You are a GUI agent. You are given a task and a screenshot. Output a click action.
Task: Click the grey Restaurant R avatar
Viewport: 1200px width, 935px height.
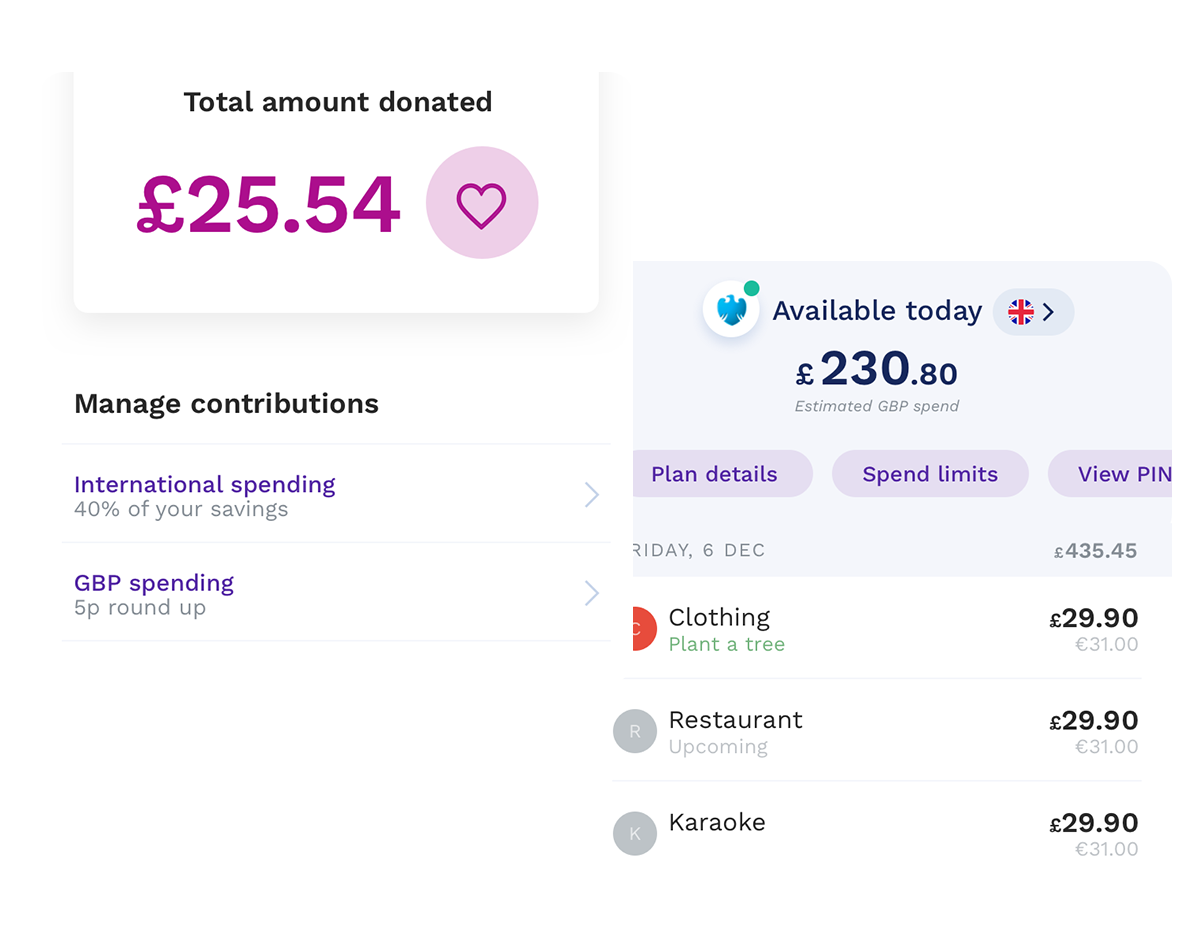pyautogui.click(x=635, y=731)
